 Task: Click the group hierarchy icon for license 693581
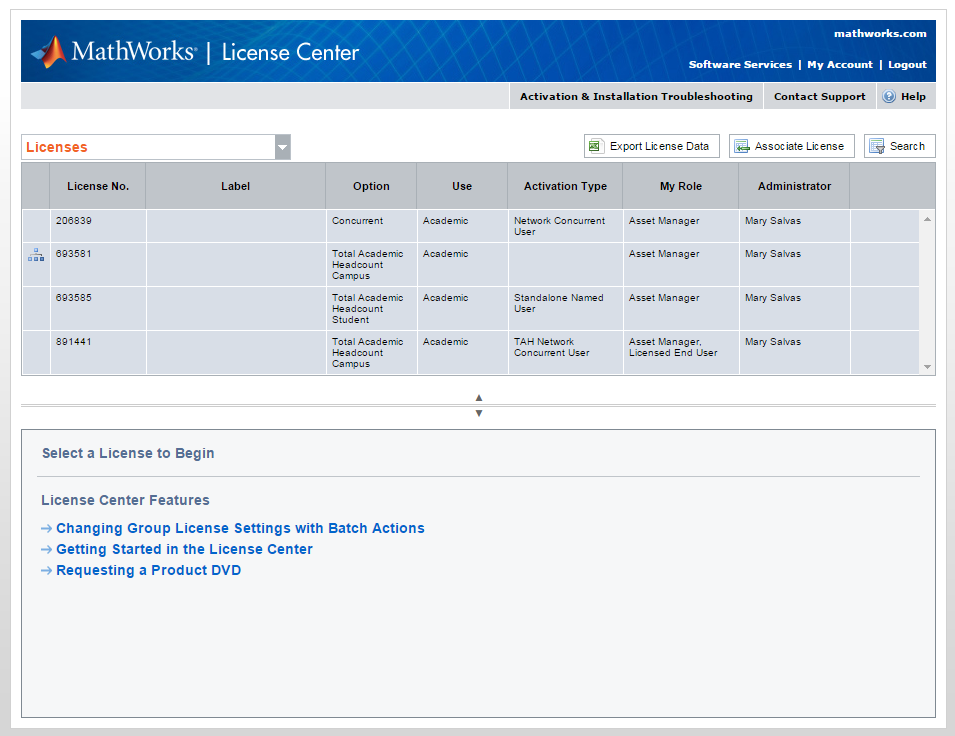click(36, 255)
